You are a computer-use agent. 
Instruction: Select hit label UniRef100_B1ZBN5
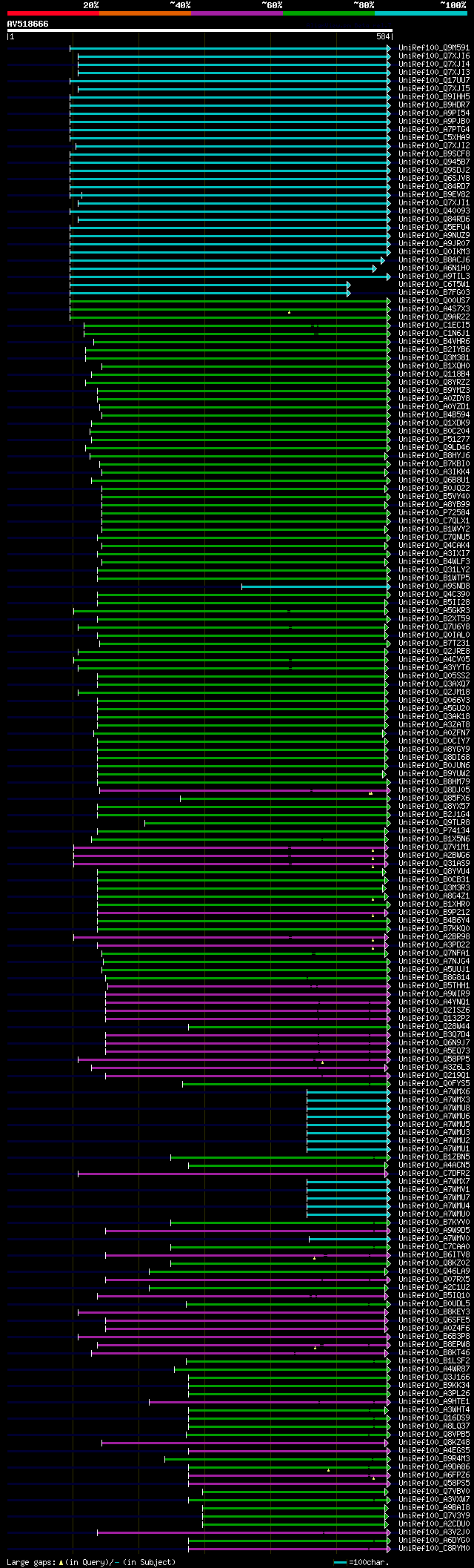click(x=434, y=1157)
